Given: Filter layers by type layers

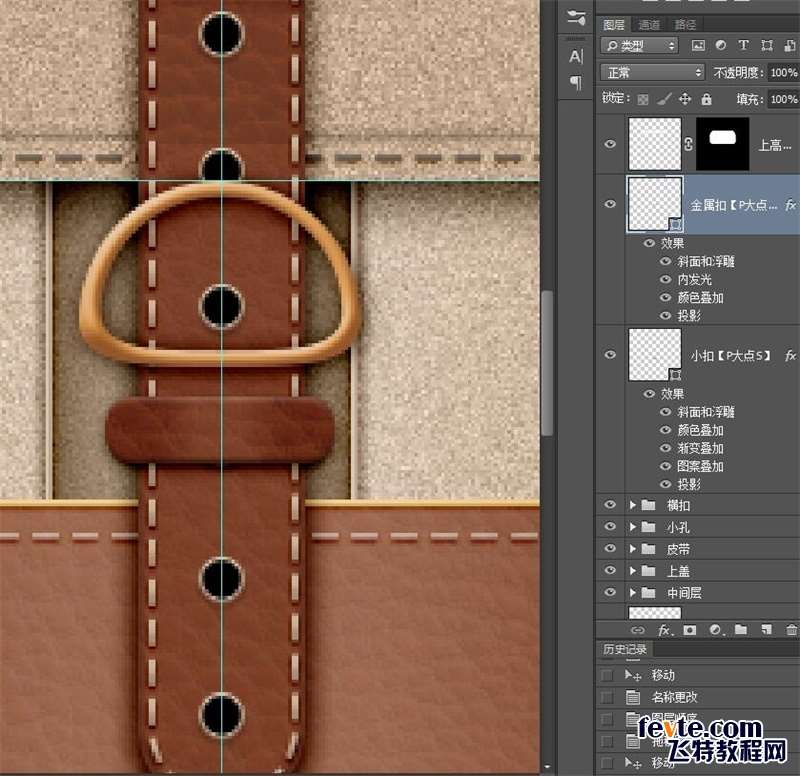Looking at the screenshot, I should (743, 45).
